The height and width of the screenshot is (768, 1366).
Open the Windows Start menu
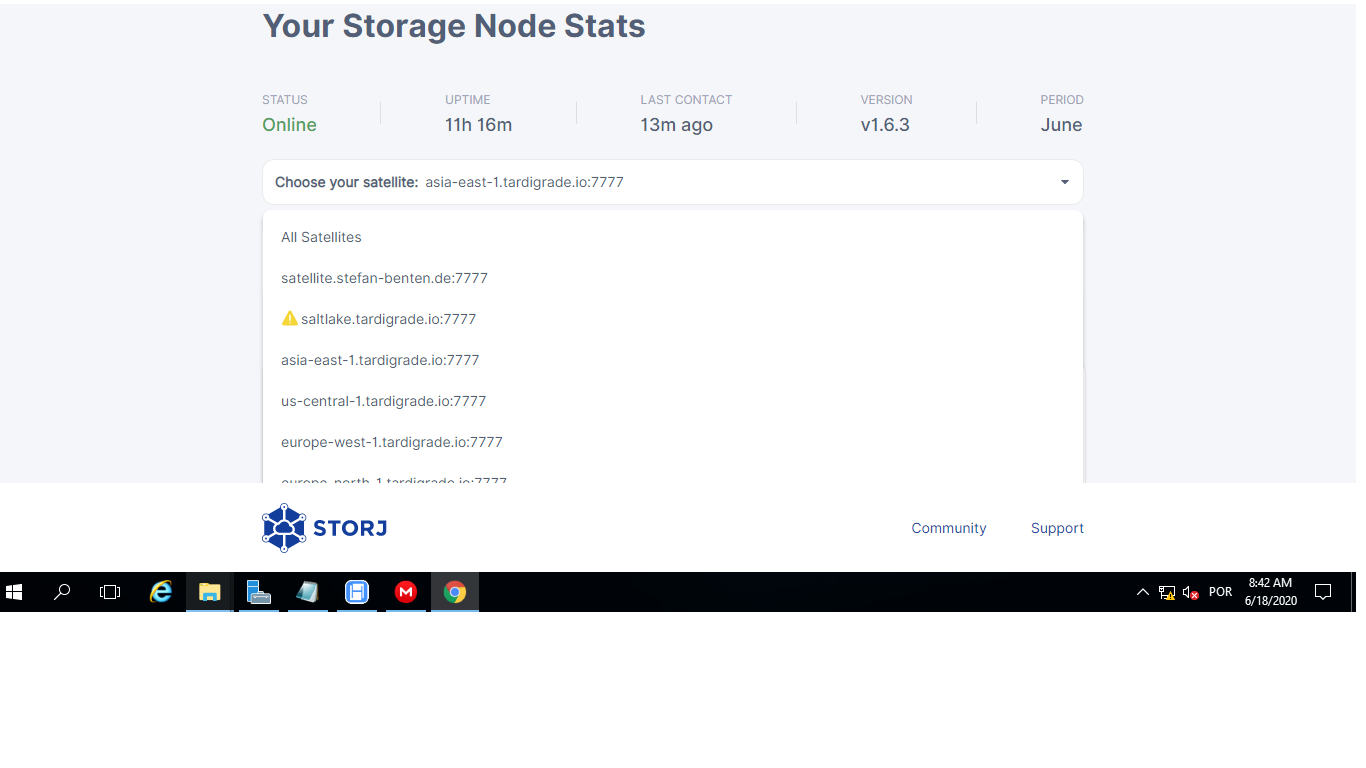(x=14, y=592)
